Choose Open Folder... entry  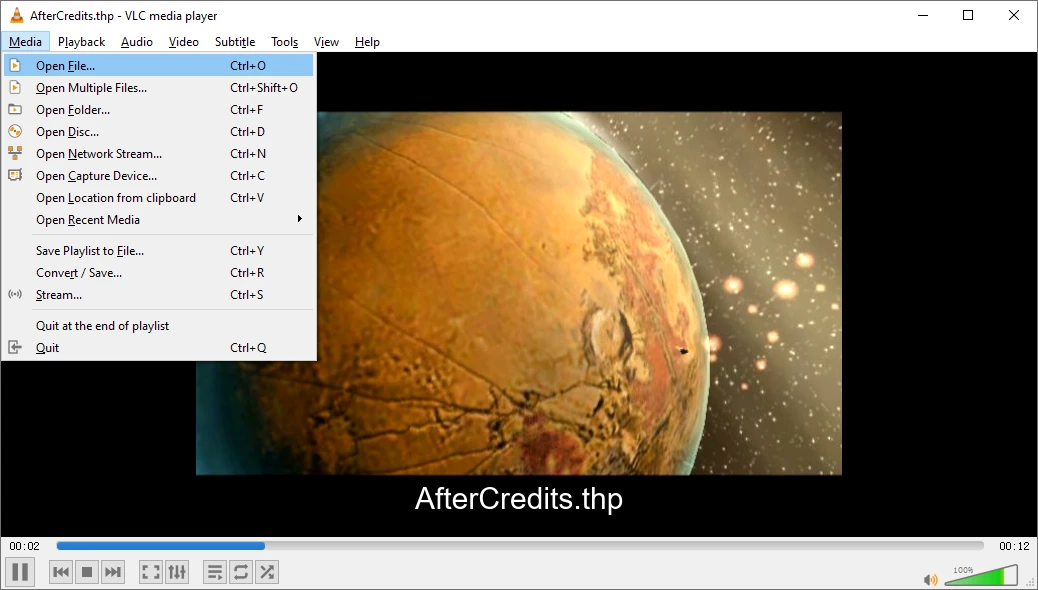[x=159, y=109]
